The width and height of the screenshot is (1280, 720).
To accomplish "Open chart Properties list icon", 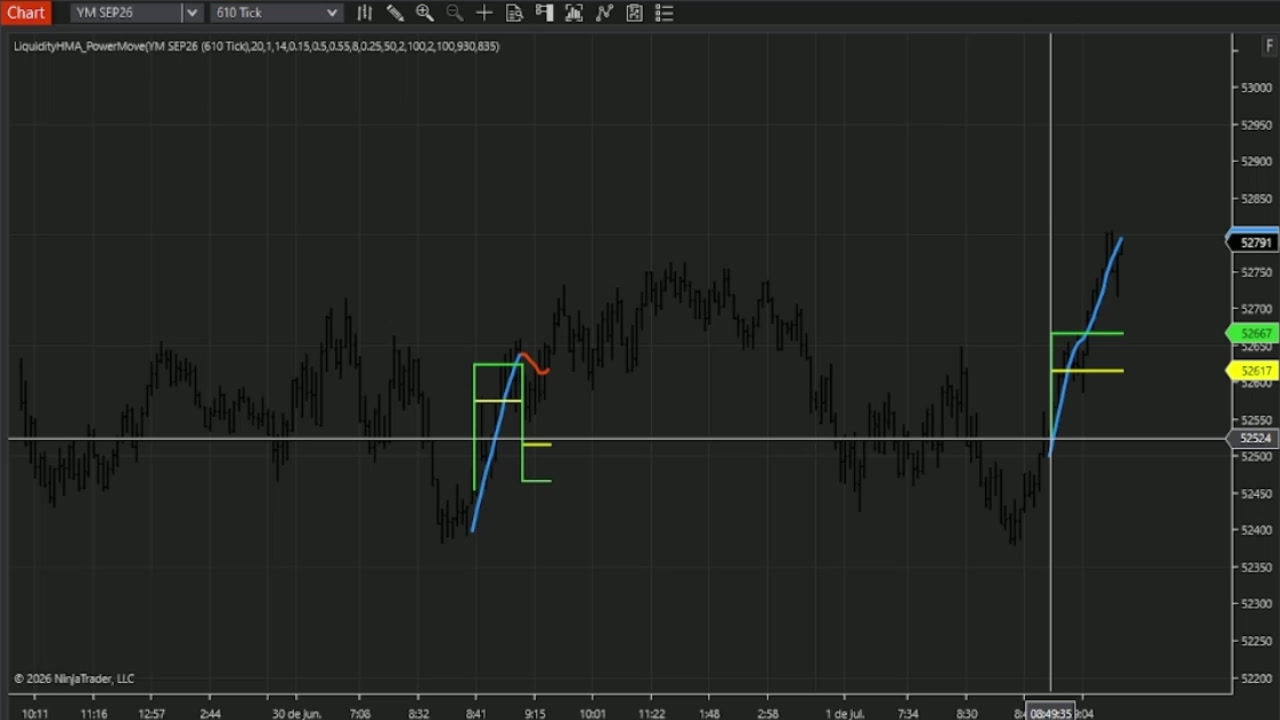I will (664, 13).
